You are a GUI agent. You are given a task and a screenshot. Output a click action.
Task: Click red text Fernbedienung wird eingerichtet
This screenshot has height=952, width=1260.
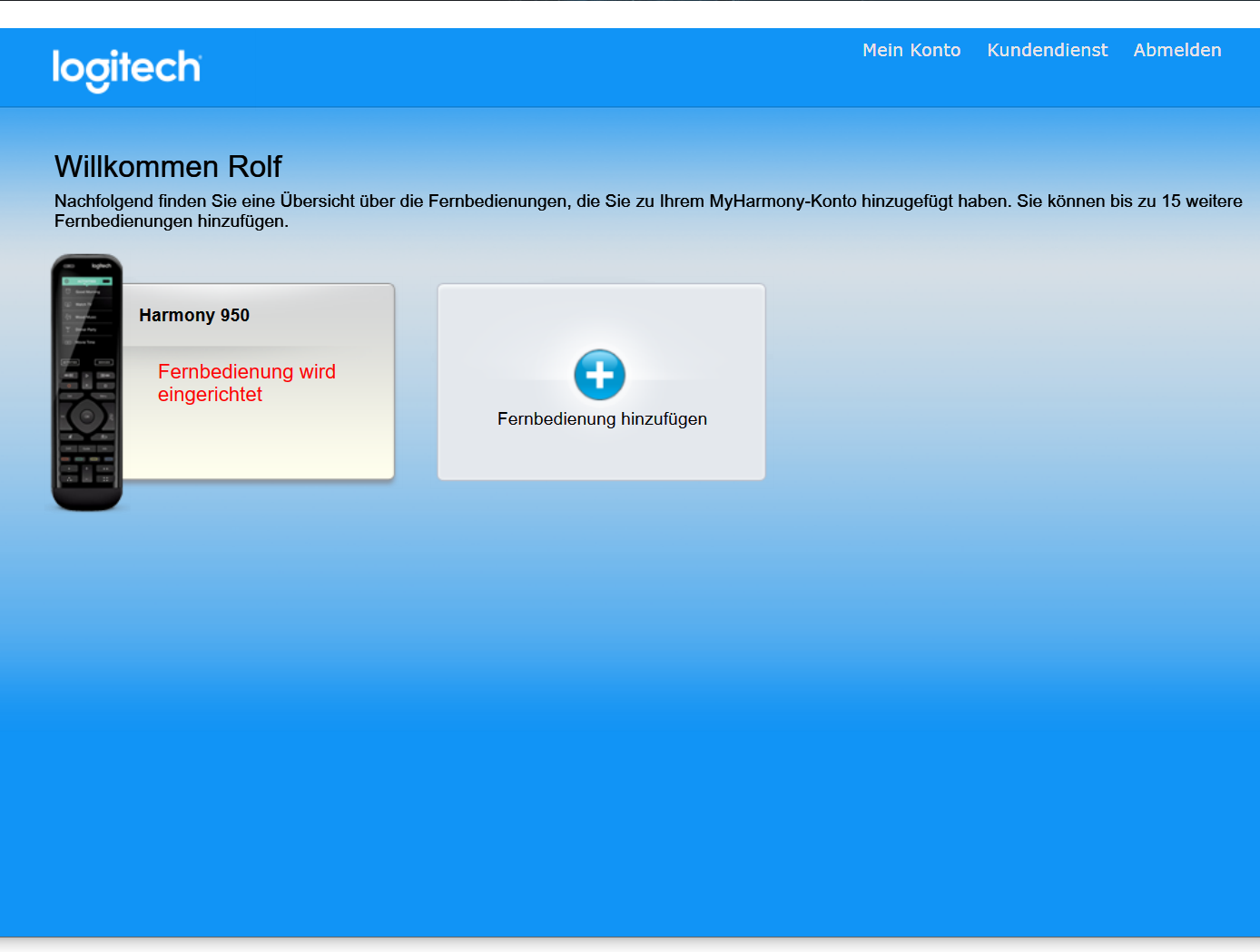tap(246, 383)
